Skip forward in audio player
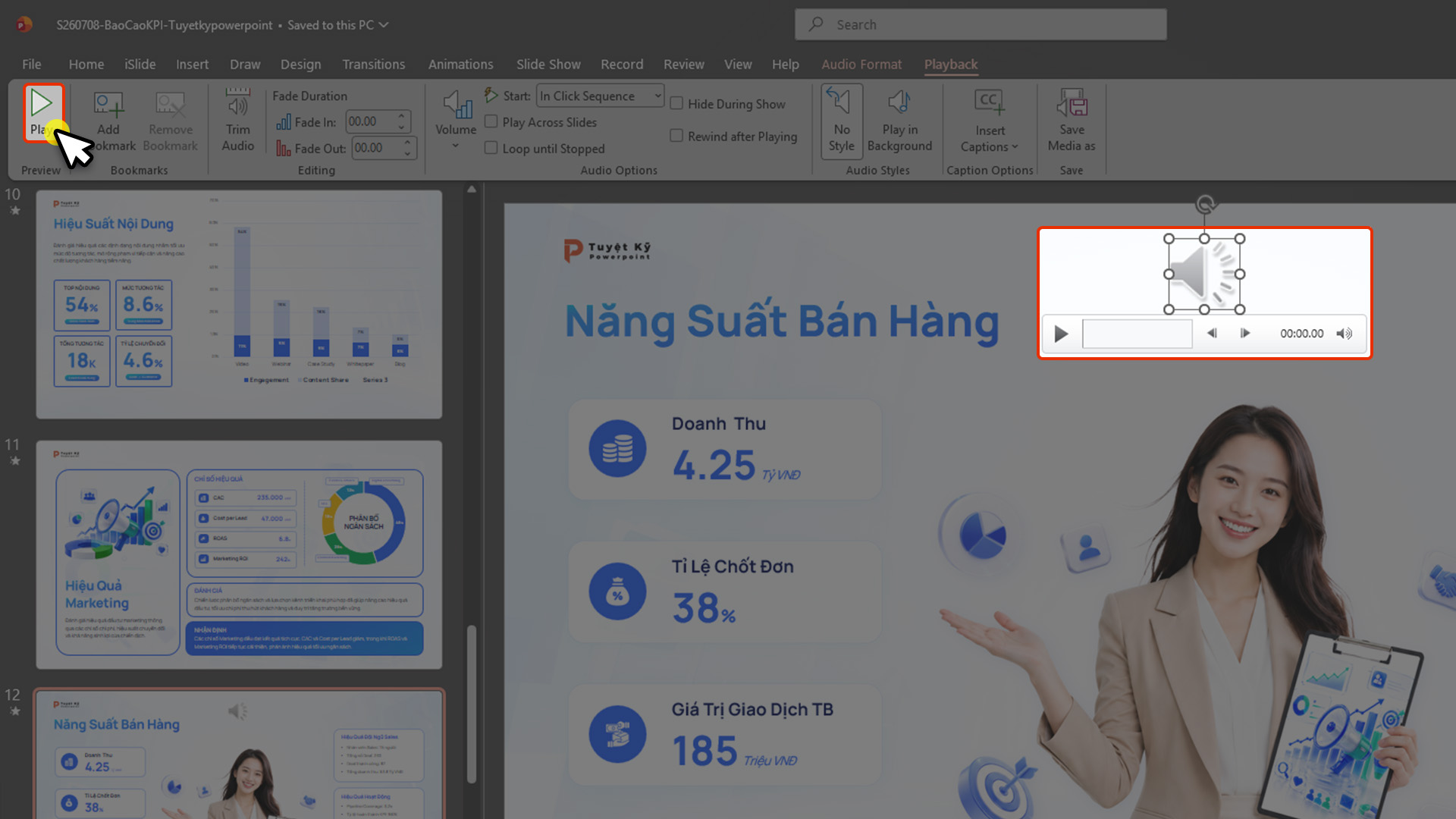This screenshot has width=1456, height=819. coord(1245,334)
